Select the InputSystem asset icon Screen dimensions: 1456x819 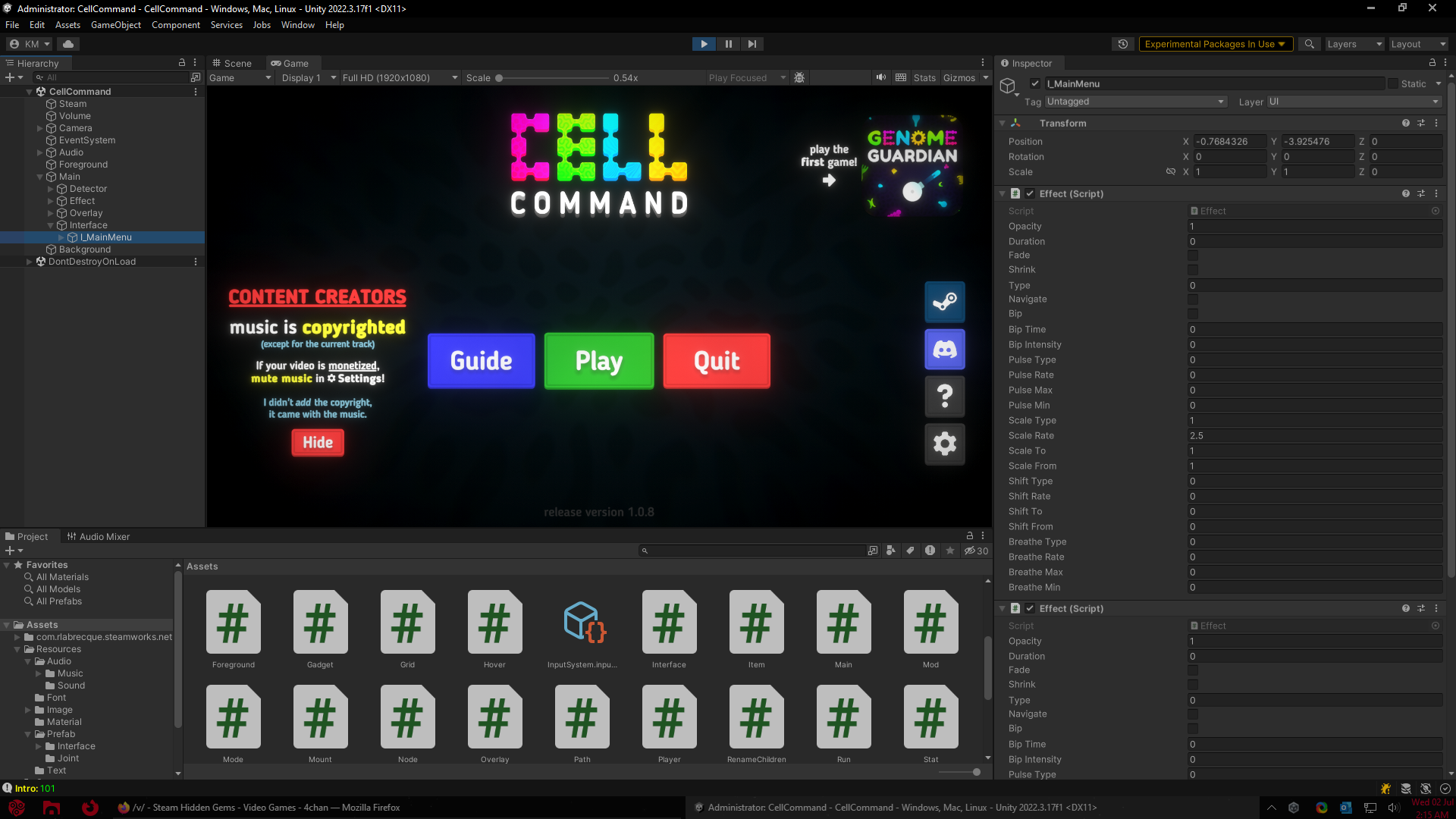582,622
